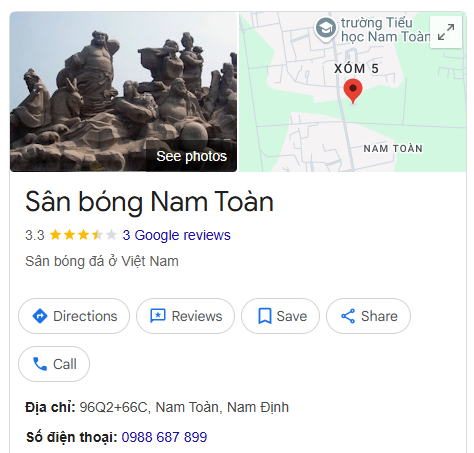The image size is (474, 453).
Task: Click the Share network icon
Action: tap(348, 316)
